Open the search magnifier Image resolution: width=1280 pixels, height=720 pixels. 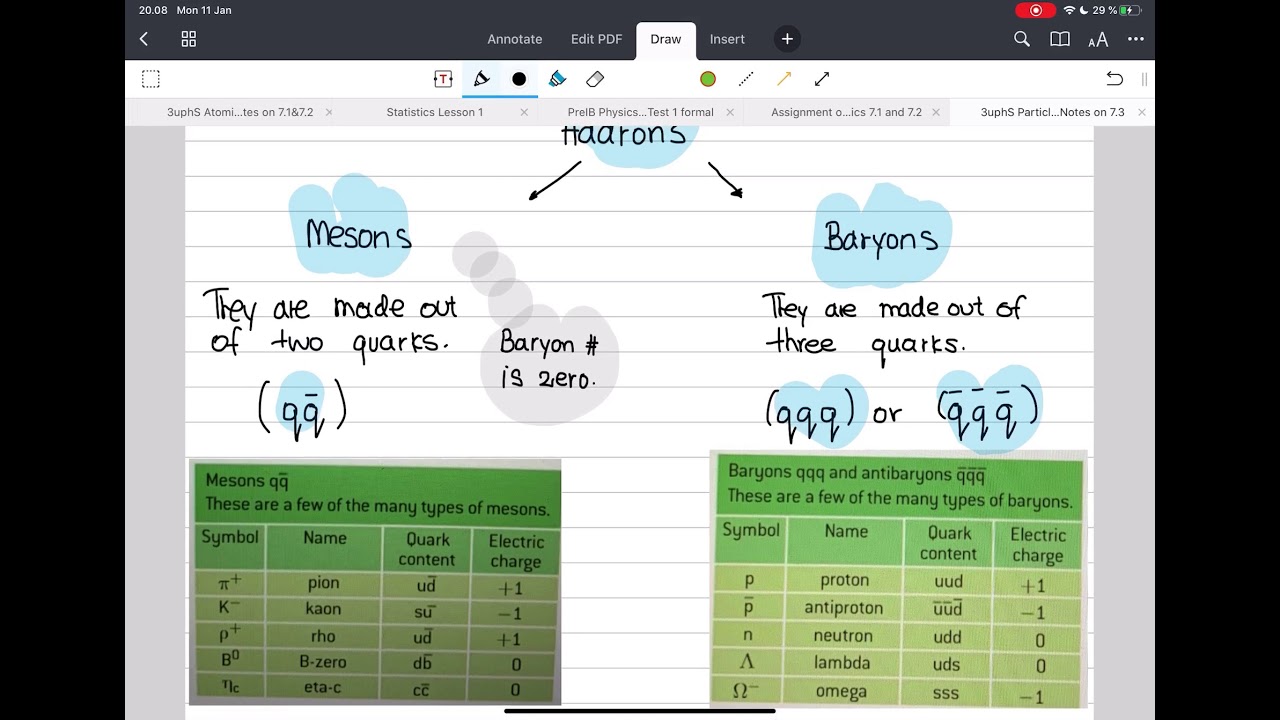tap(1022, 39)
